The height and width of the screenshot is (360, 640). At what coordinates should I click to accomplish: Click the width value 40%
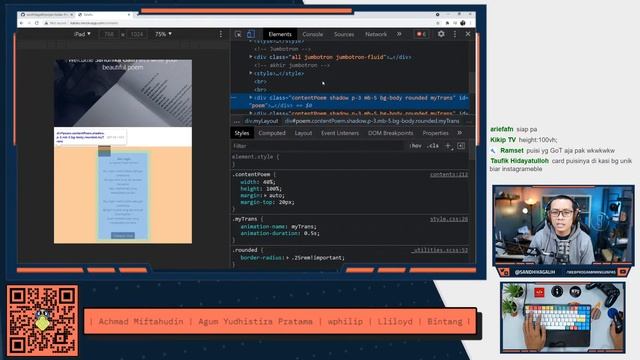click(x=269, y=182)
